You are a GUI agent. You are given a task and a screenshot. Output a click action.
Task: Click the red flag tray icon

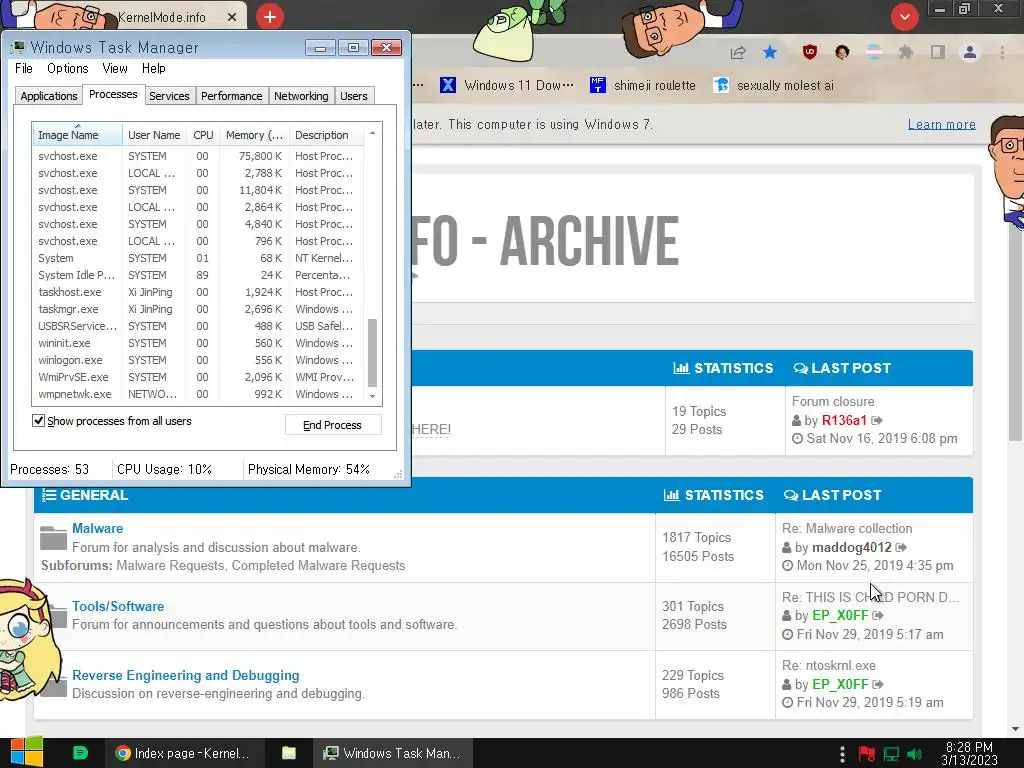click(867, 754)
